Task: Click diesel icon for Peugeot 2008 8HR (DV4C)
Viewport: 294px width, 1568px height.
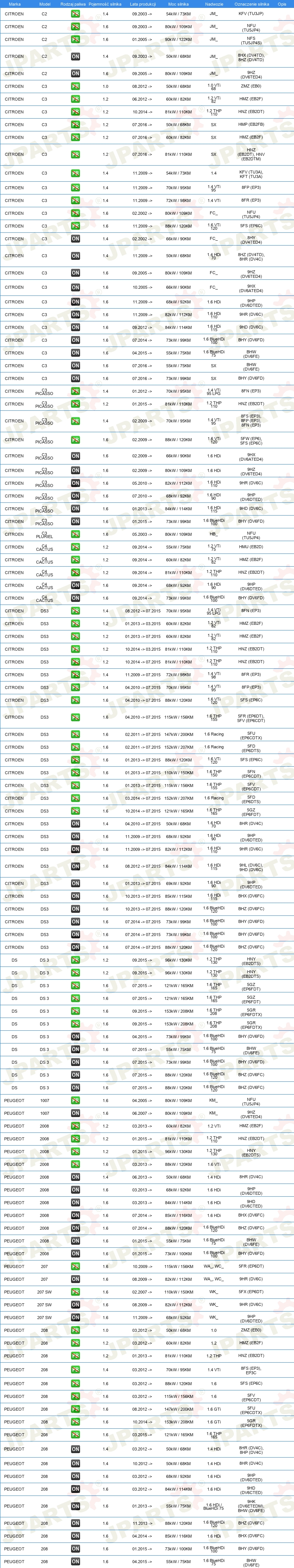Action: point(75,1177)
